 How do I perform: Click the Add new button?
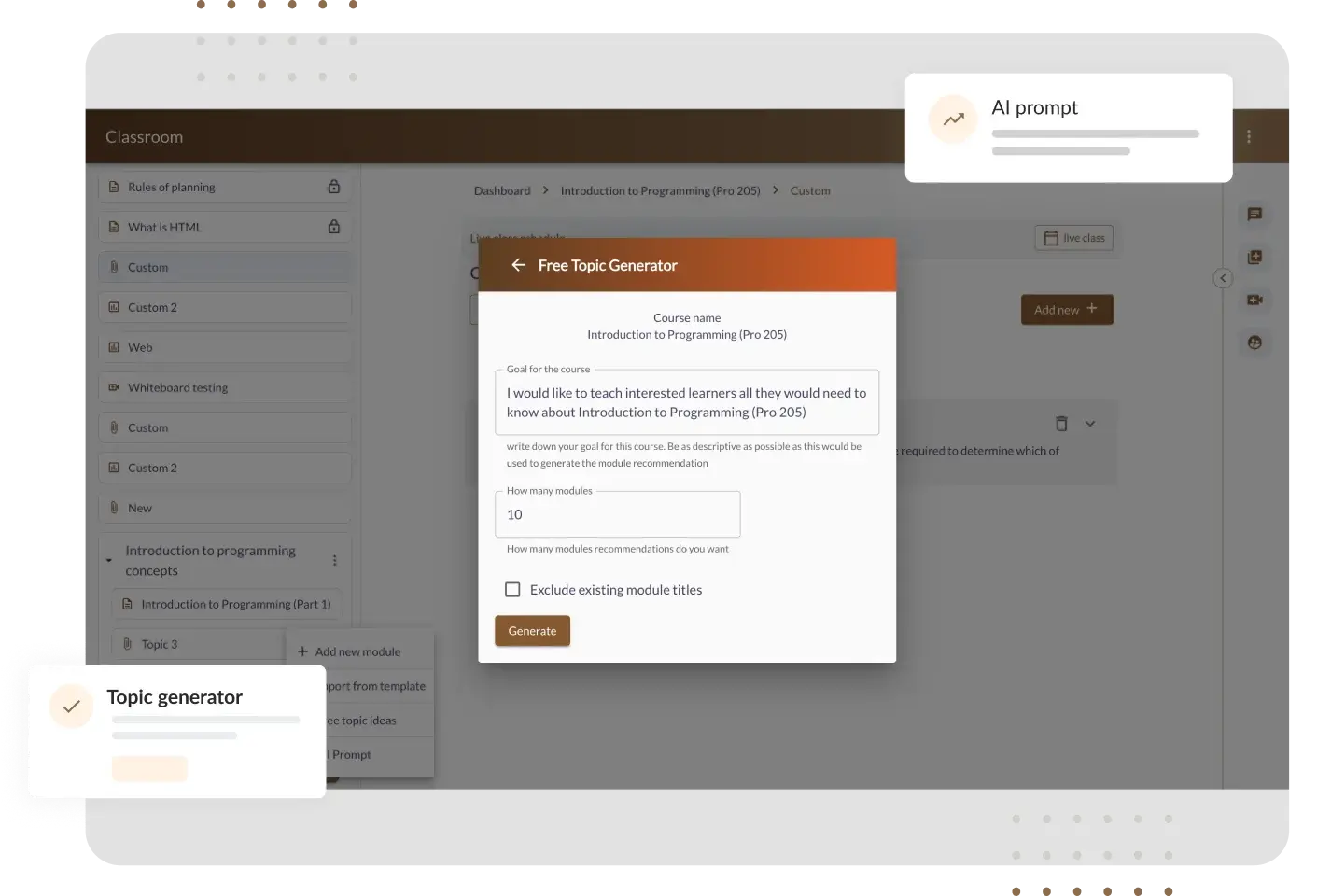click(x=1067, y=310)
